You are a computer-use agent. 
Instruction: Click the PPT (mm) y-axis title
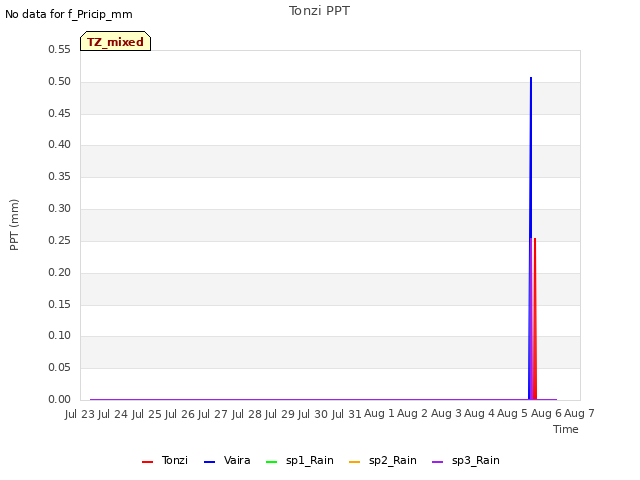point(14,225)
